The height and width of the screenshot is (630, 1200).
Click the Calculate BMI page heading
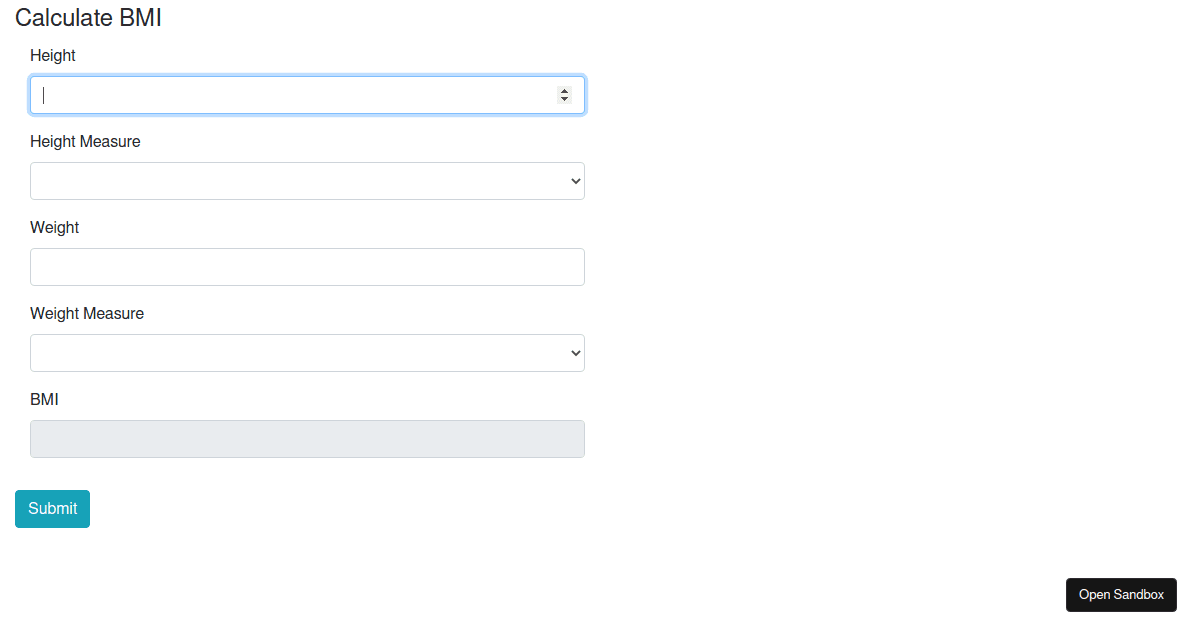coord(88,18)
